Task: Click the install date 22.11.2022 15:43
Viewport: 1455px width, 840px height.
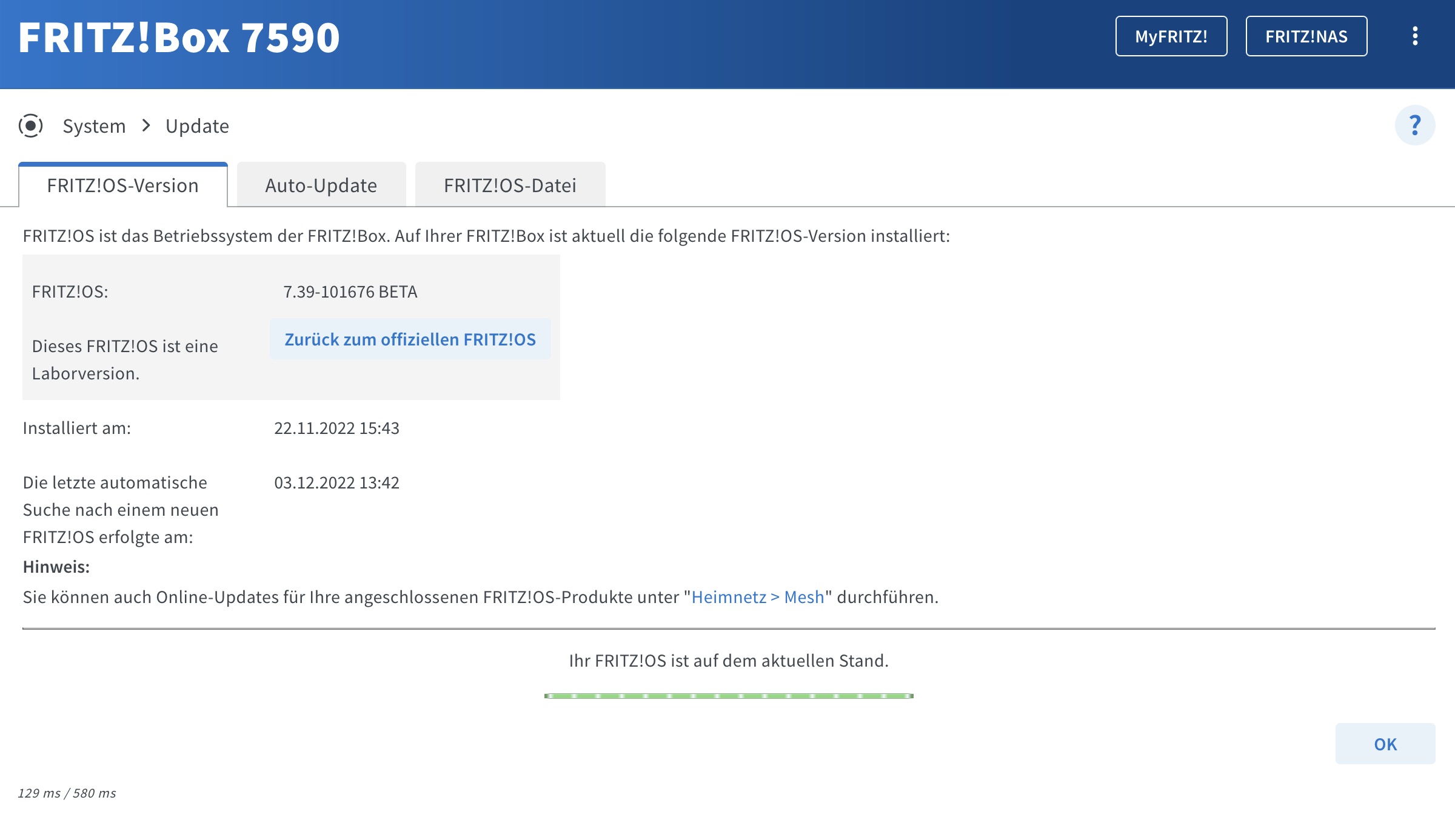Action: [336, 428]
